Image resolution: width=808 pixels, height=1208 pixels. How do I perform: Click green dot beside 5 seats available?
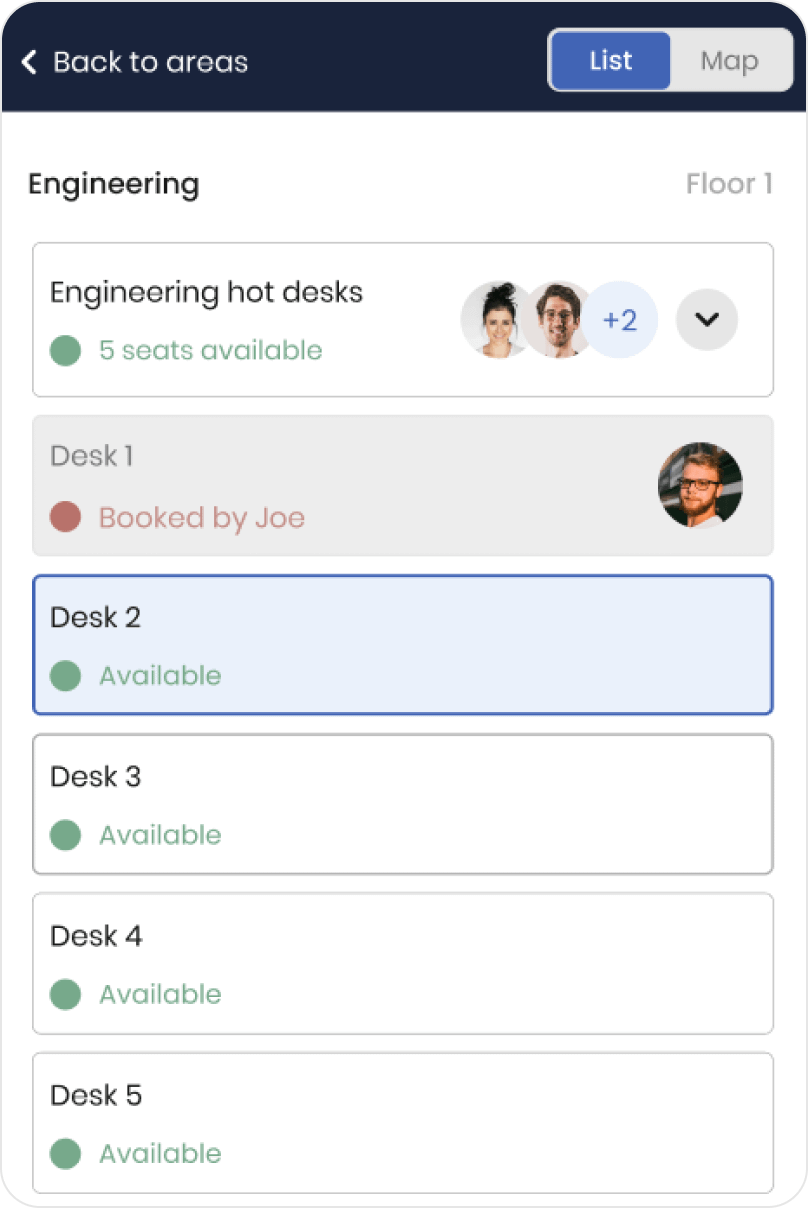pyautogui.click(x=65, y=350)
